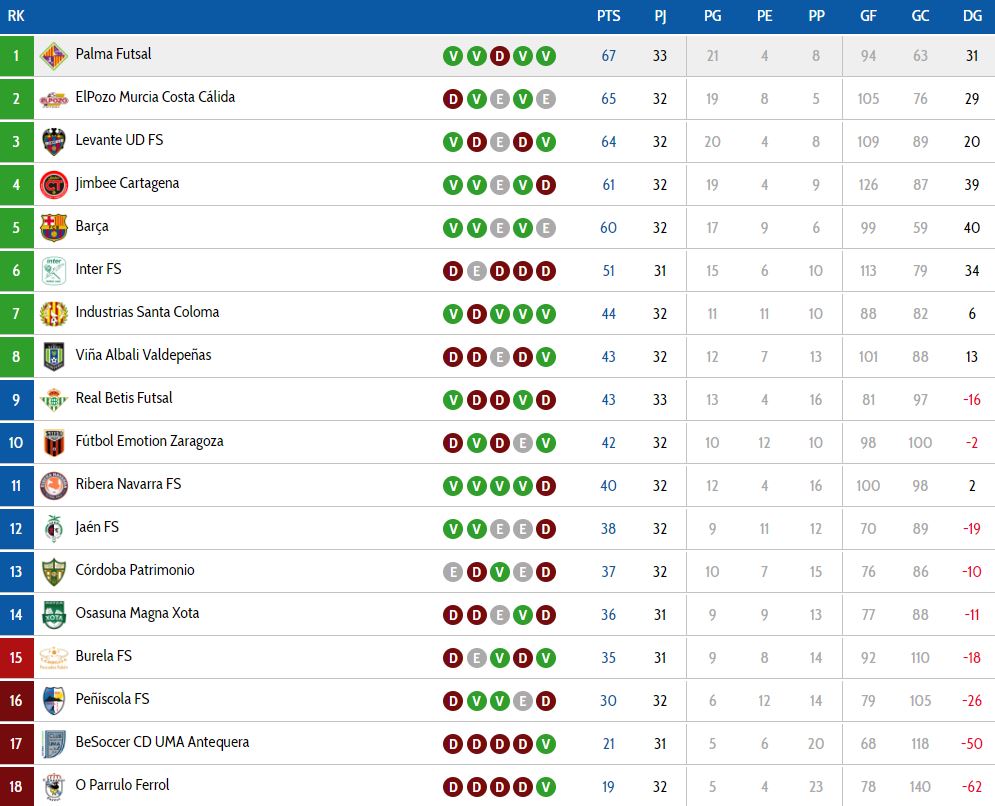The width and height of the screenshot is (995, 806).
Task: Click the Peñíscola FS crest
Action: pos(54,701)
